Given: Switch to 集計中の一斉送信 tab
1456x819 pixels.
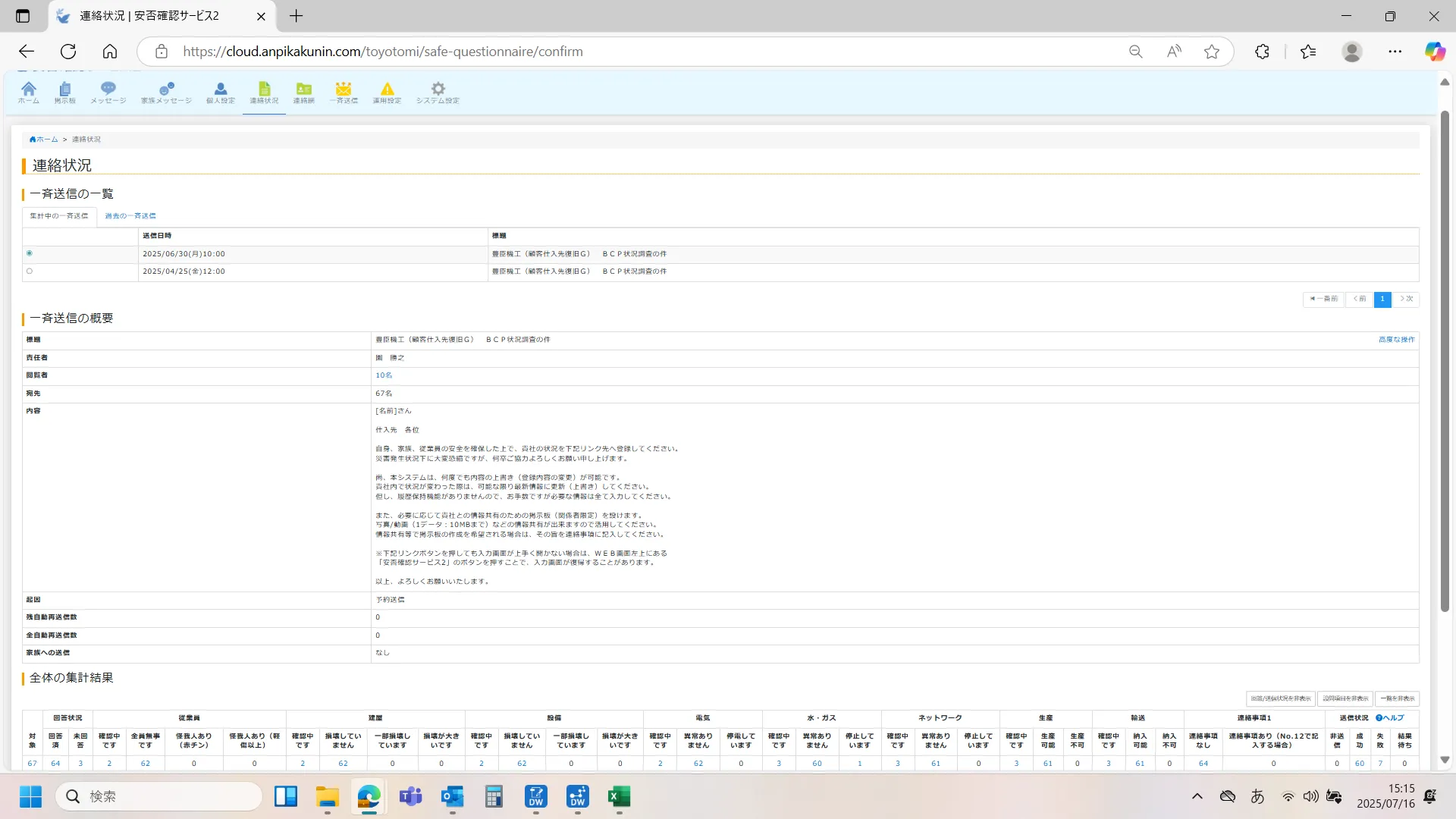Looking at the screenshot, I should point(59,216).
